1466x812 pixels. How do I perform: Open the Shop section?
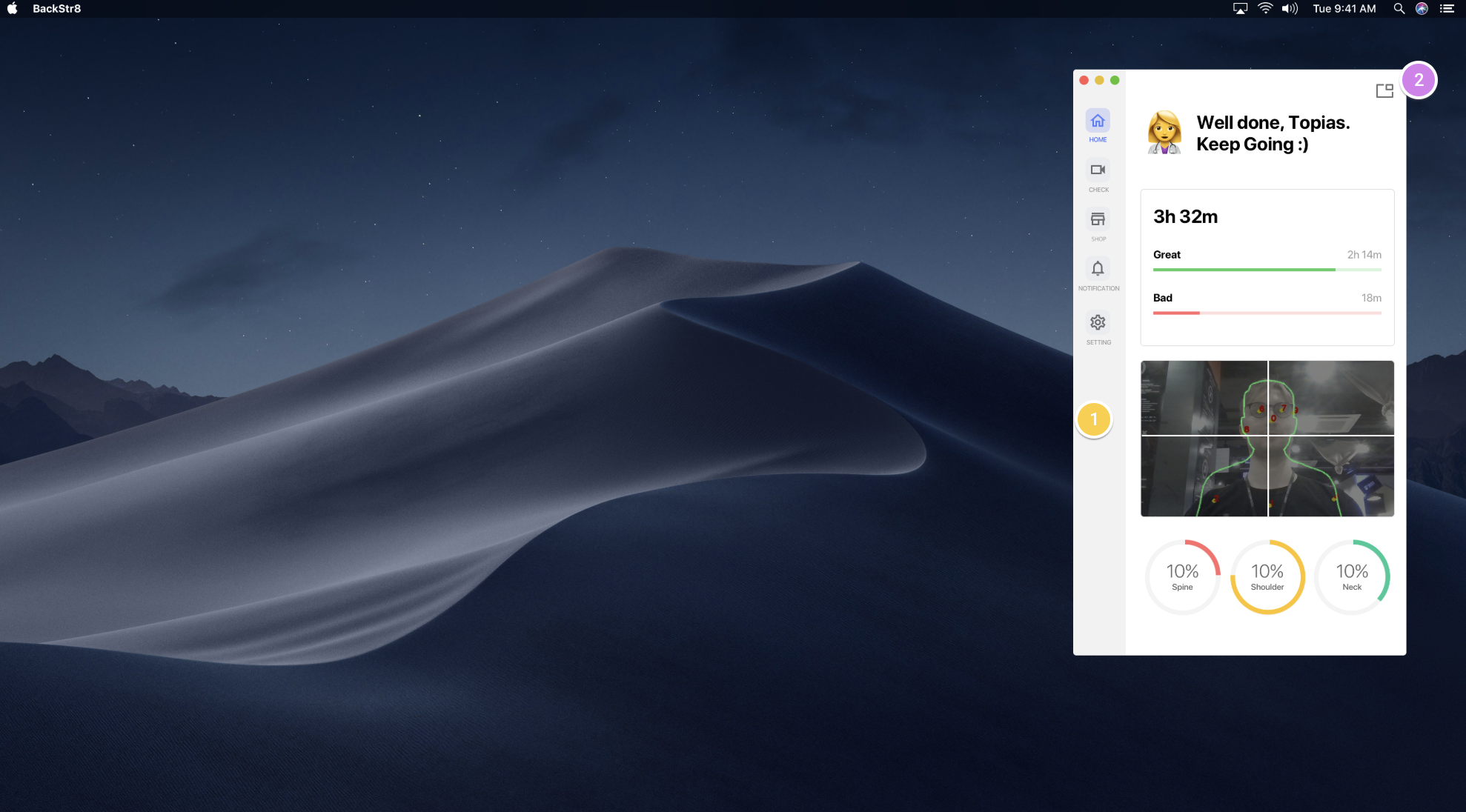pyautogui.click(x=1098, y=222)
